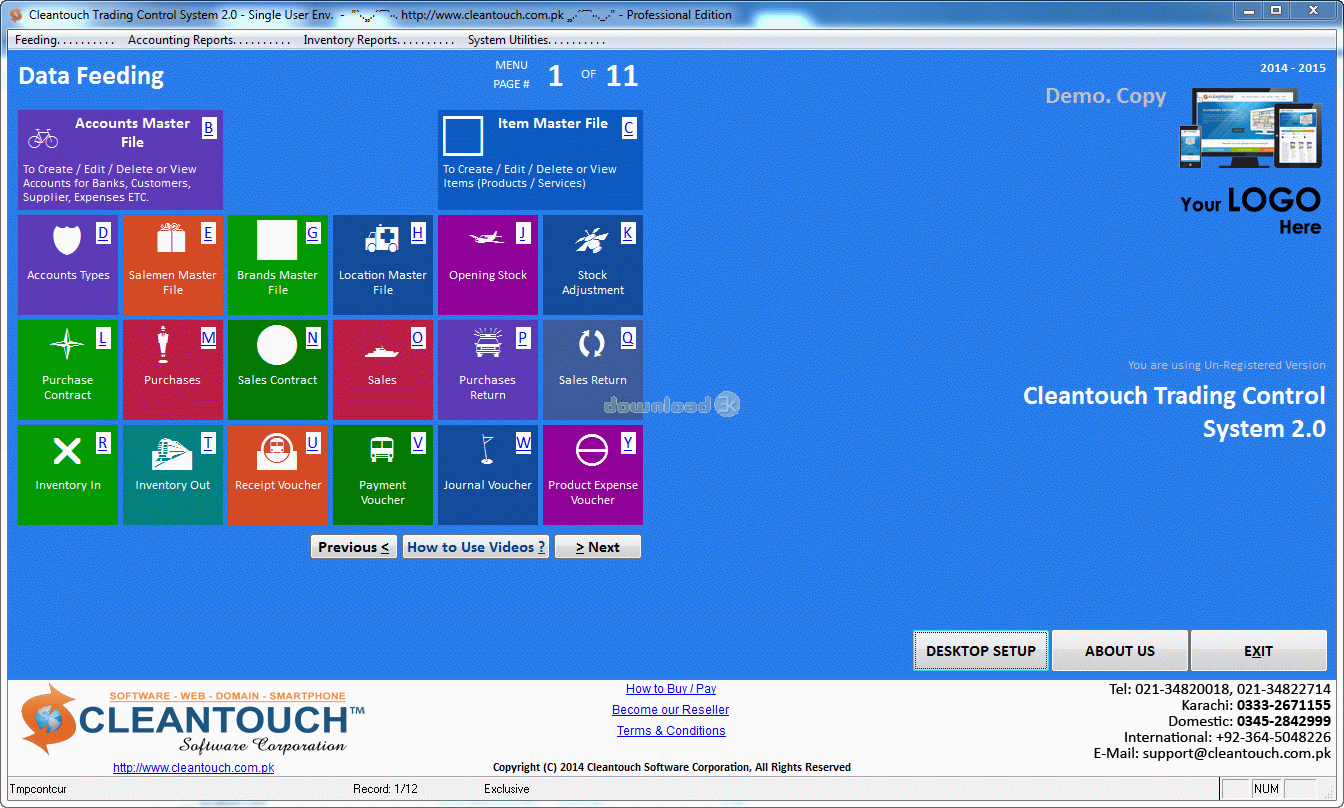This screenshot has width=1344, height=808.
Task: Open Become our Reseller link
Action: coord(671,710)
